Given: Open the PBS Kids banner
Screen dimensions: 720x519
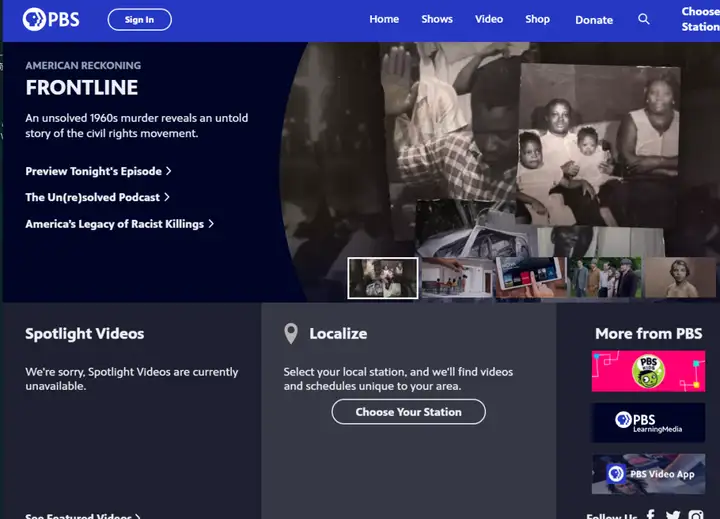Looking at the screenshot, I should click(648, 371).
